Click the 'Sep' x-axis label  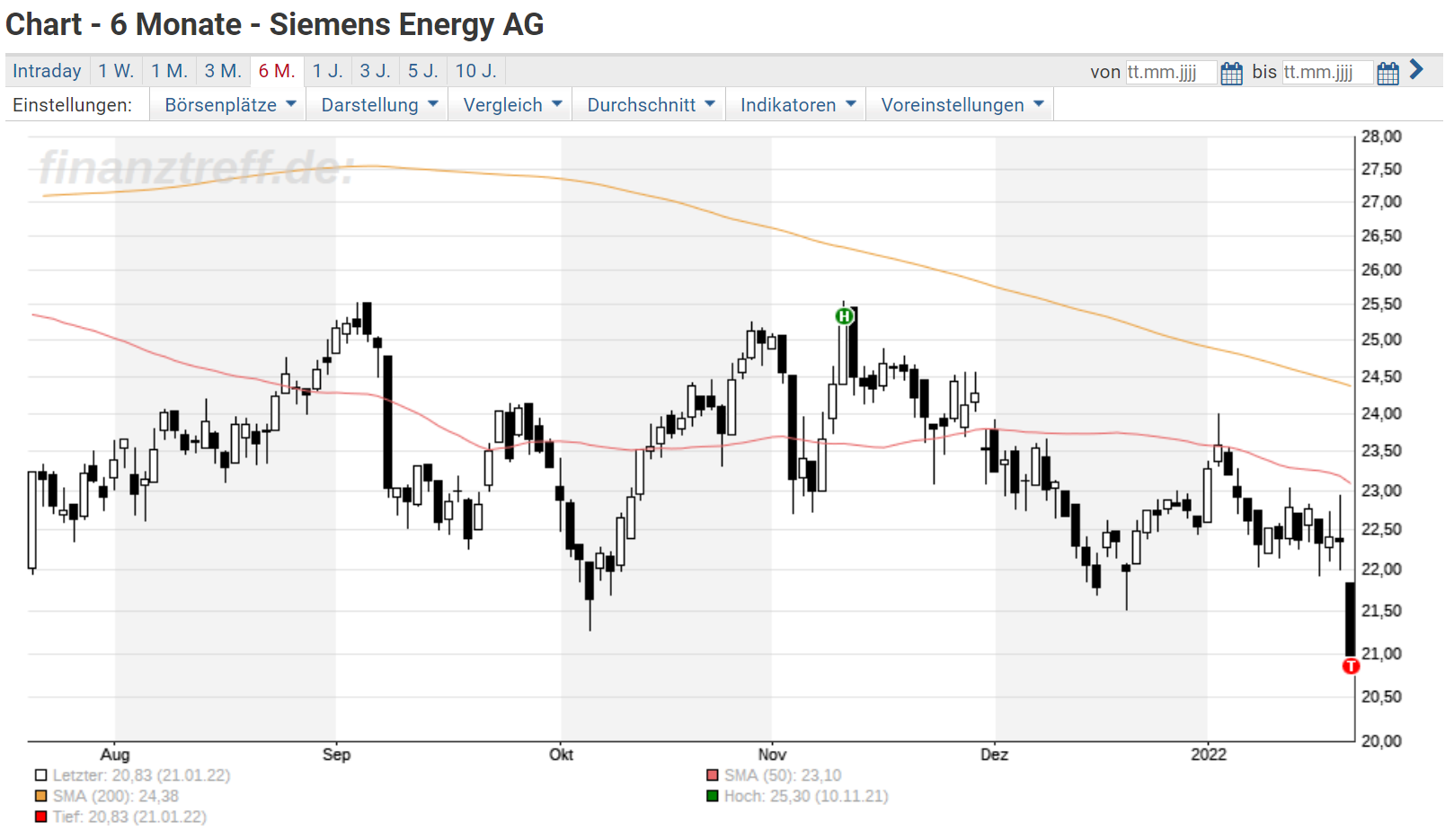tap(336, 755)
